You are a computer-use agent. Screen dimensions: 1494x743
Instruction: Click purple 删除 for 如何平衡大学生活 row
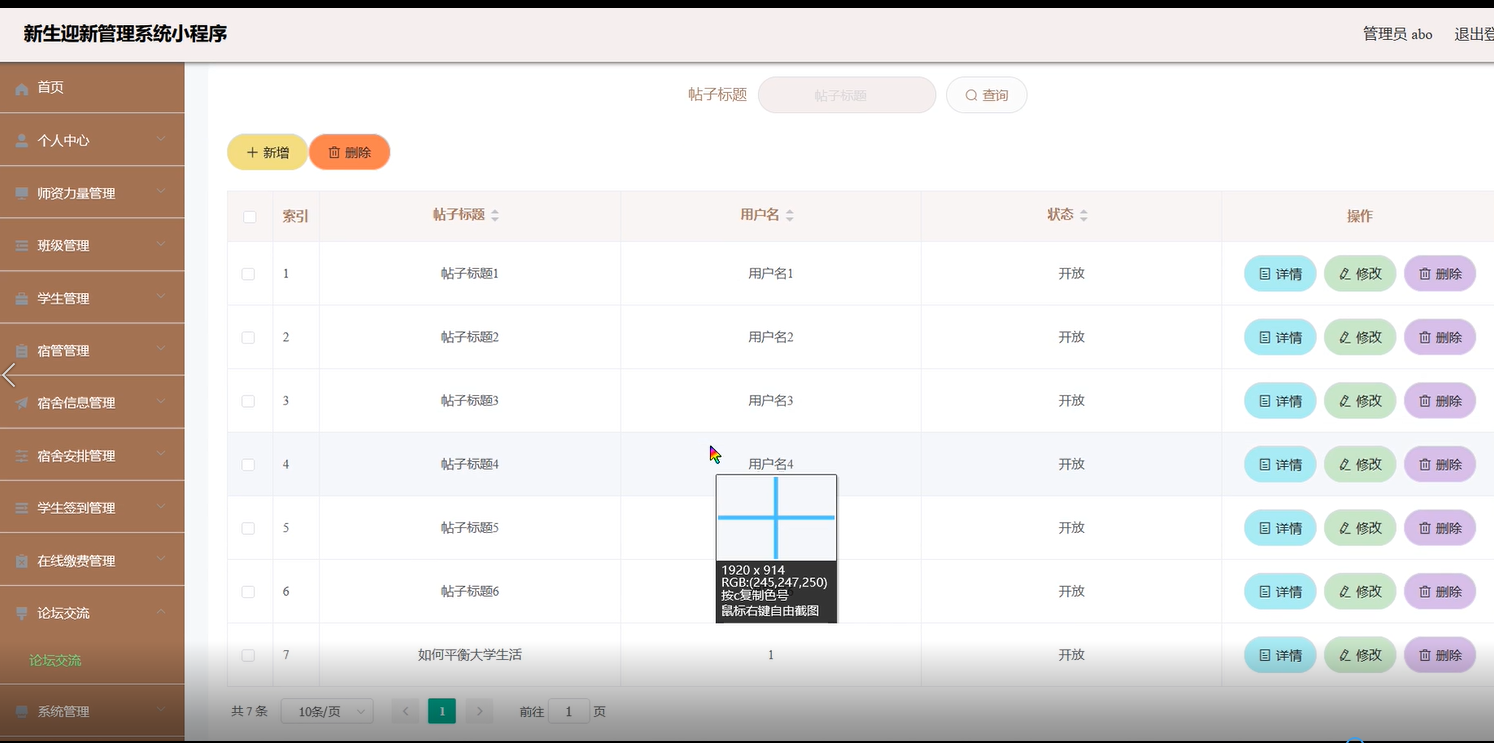[1440, 656]
